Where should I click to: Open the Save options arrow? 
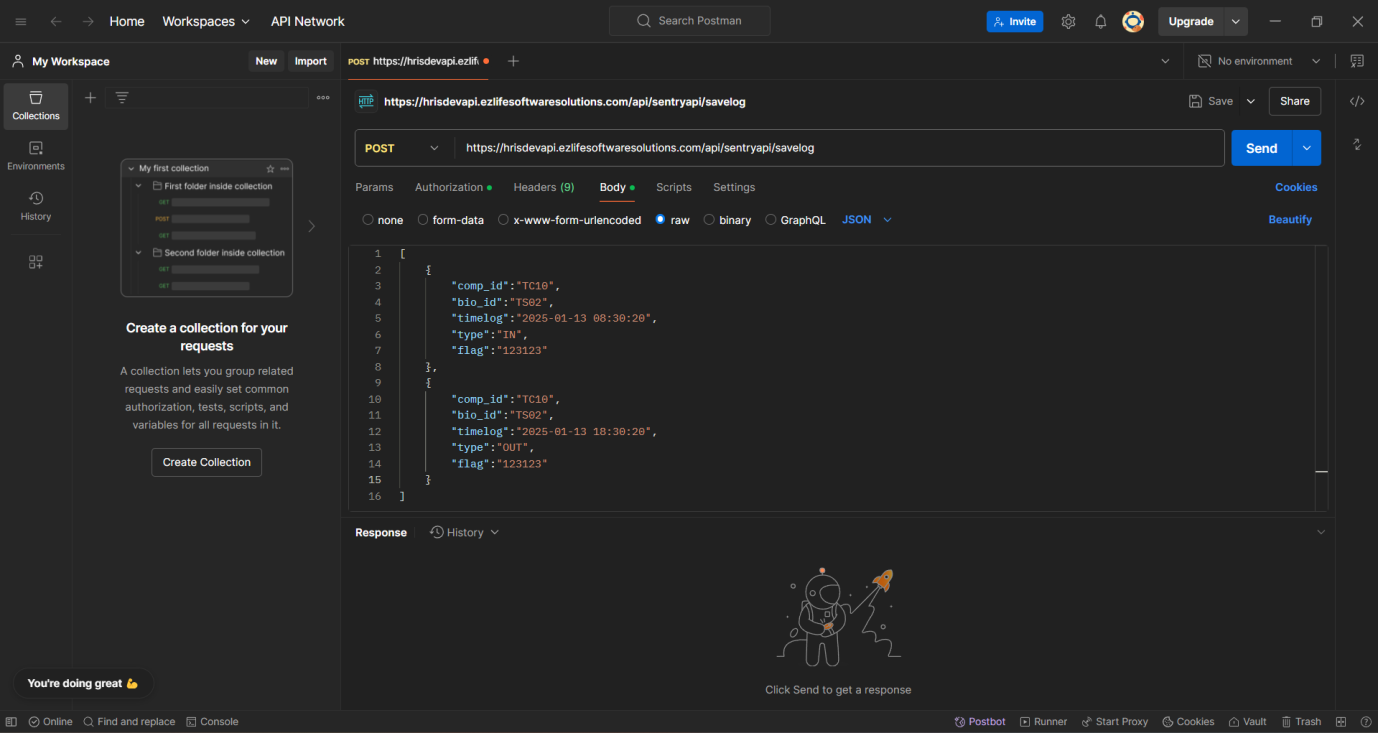click(1250, 101)
